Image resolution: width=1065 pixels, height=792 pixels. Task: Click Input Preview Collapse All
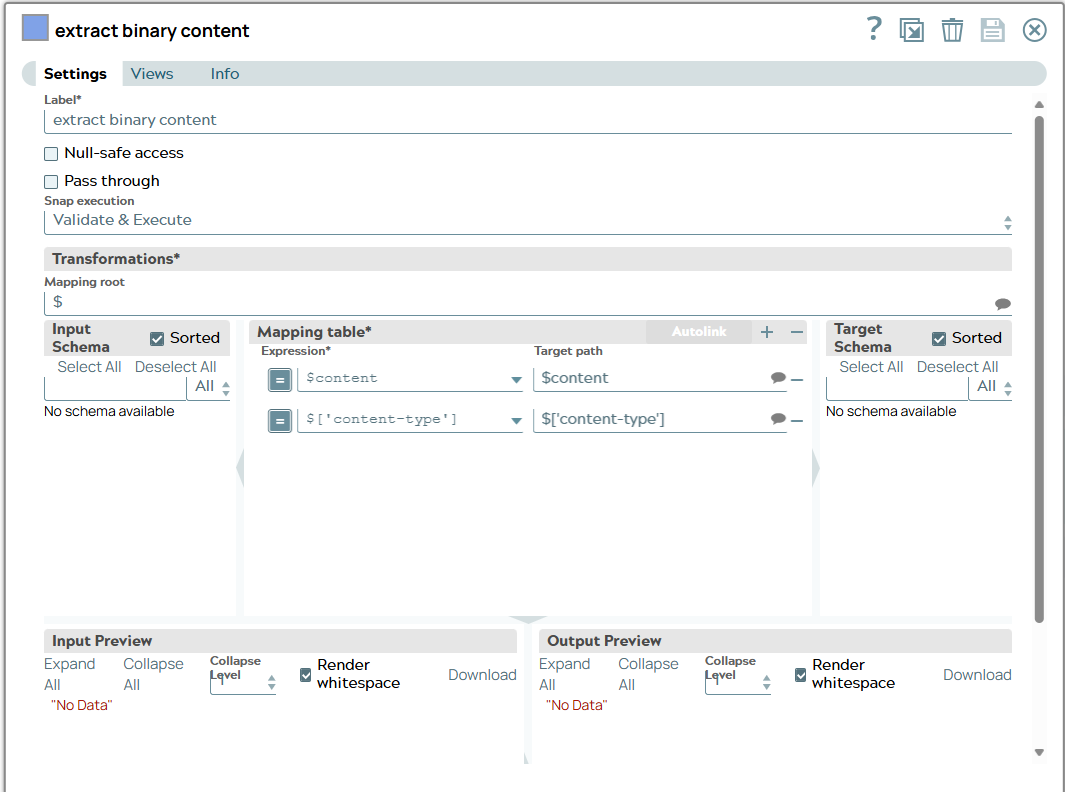(154, 674)
